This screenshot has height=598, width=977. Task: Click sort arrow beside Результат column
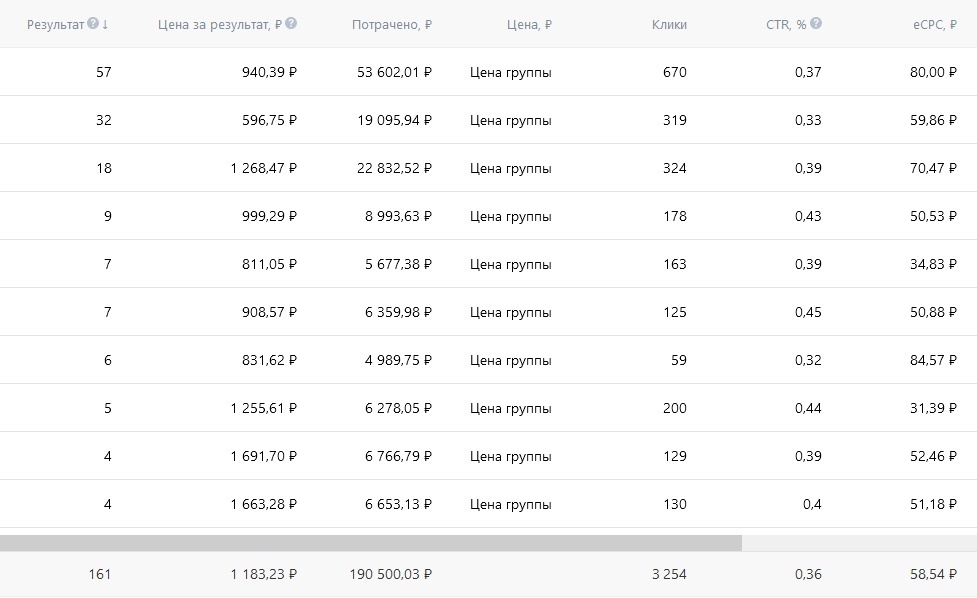[x=105, y=24]
